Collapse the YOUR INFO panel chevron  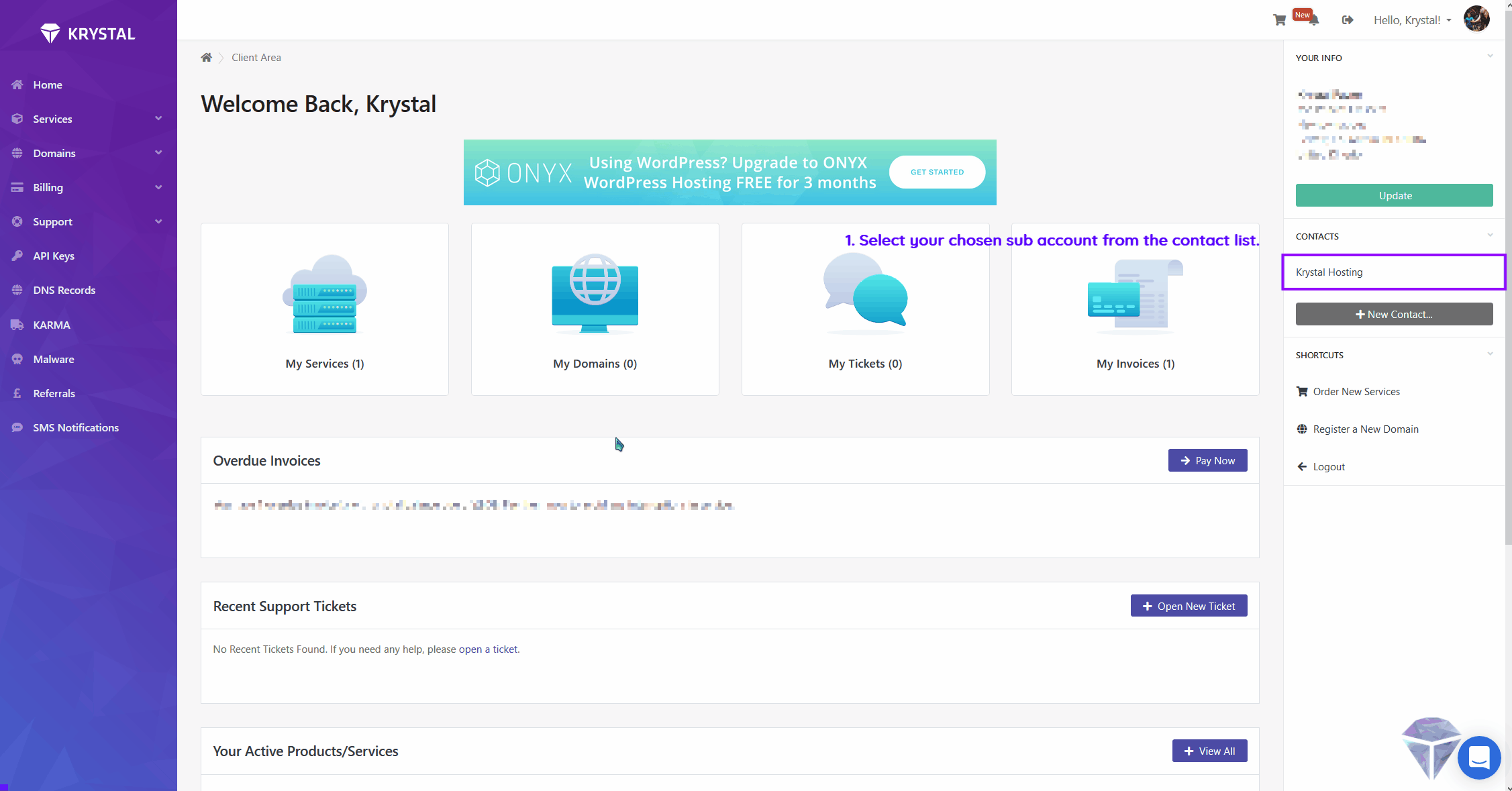pos(1490,56)
